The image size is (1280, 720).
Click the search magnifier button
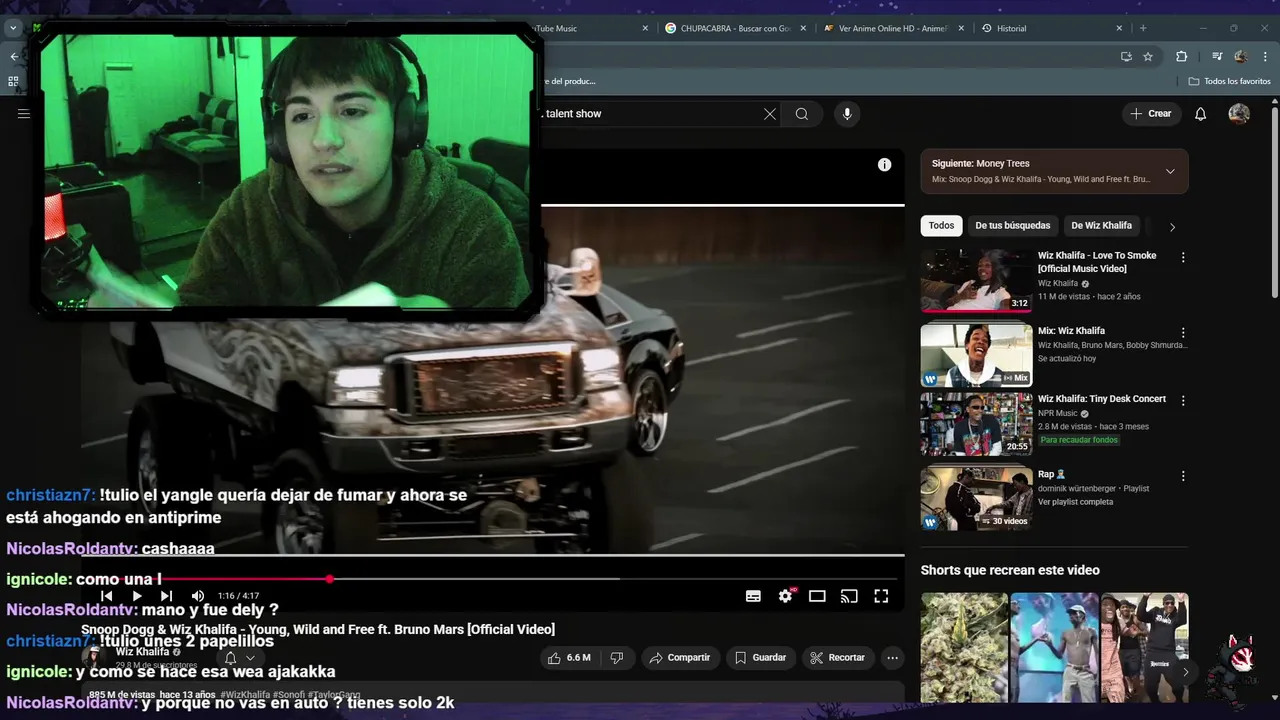(x=802, y=114)
